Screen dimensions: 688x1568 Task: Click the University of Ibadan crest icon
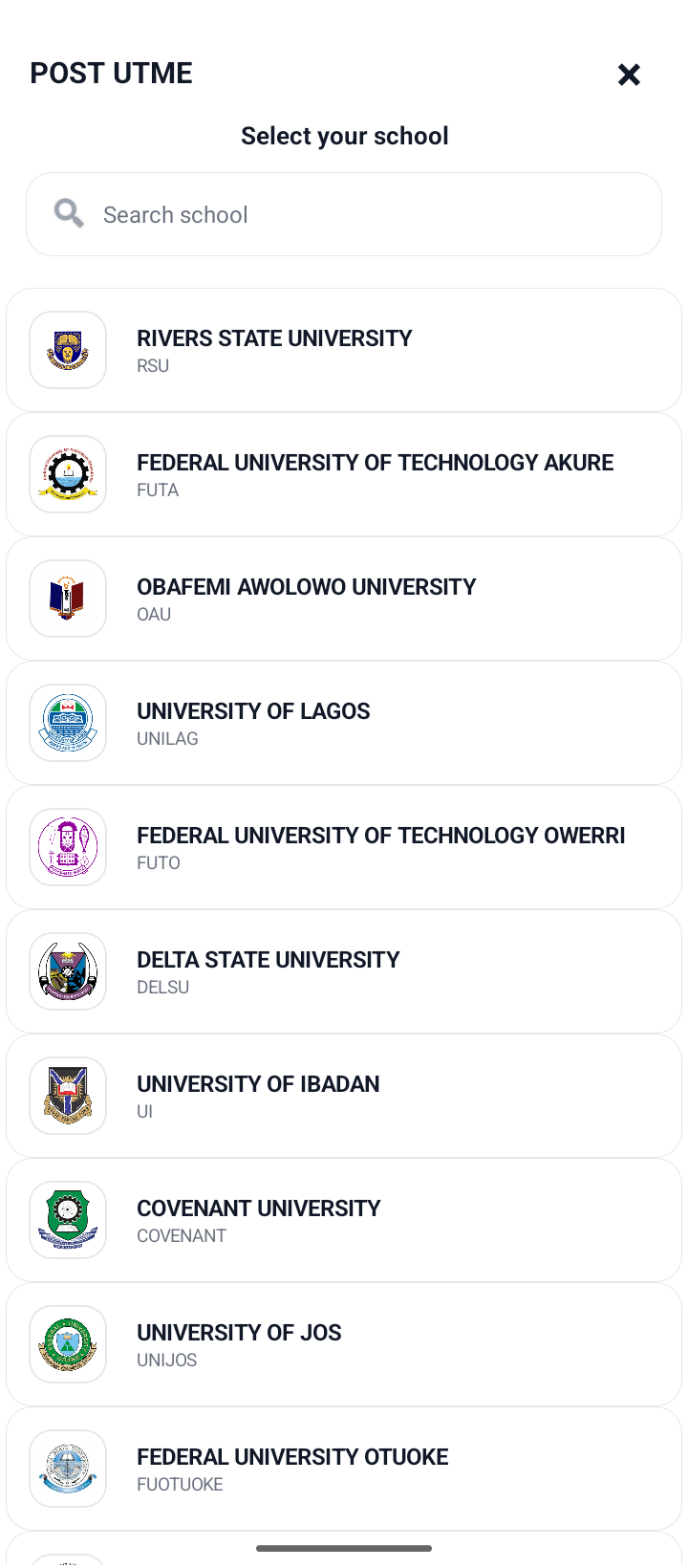[68, 1096]
